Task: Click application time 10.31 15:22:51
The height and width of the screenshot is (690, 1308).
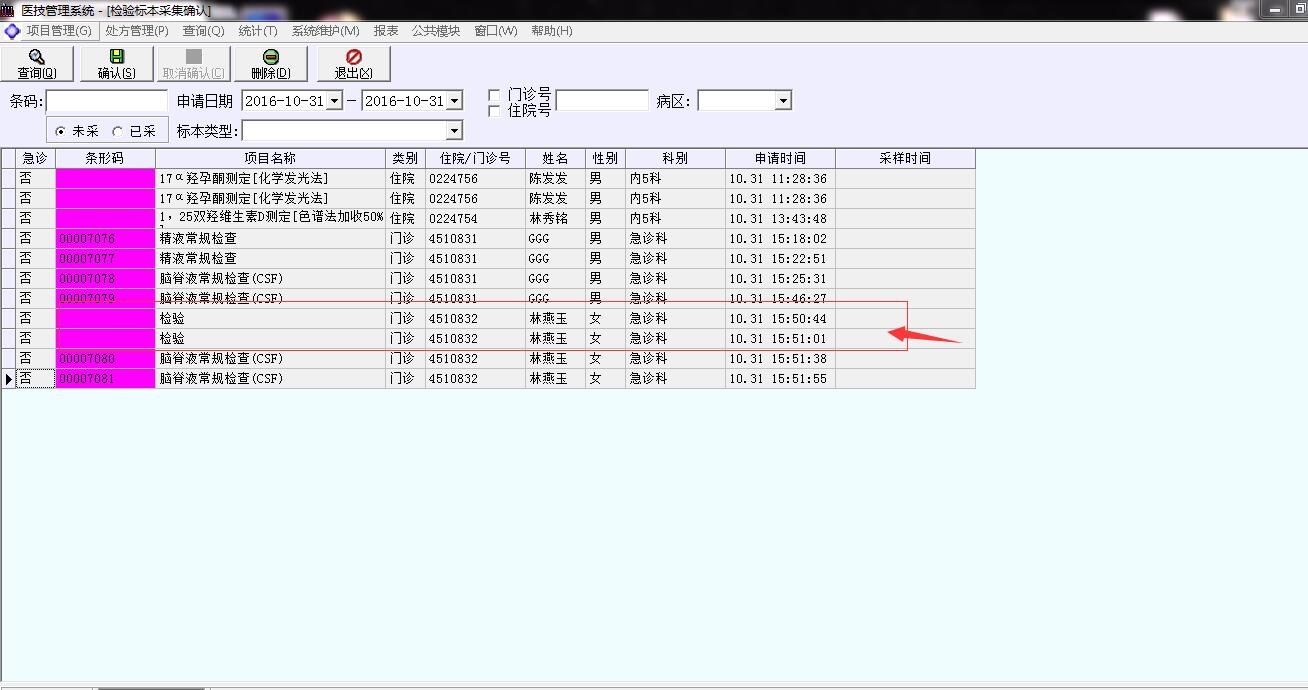Action: pyautogui.click(x=778, y=259)
